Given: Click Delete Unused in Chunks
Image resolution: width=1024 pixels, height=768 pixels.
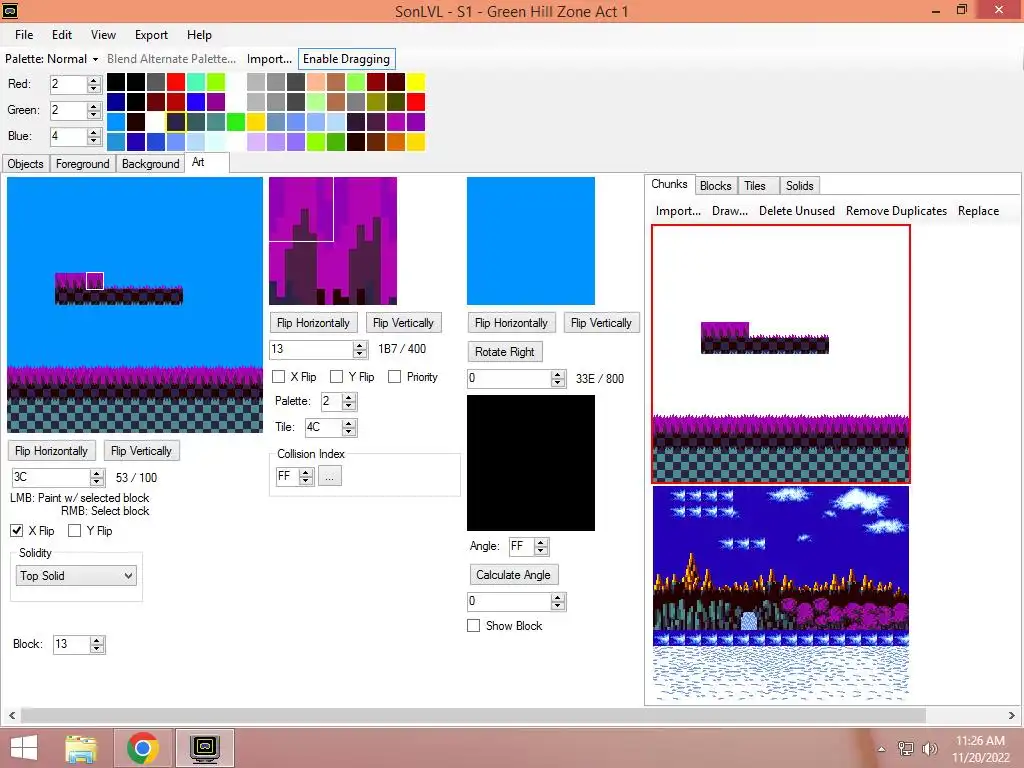Looking at the screenshot, I should pos(797,211).
